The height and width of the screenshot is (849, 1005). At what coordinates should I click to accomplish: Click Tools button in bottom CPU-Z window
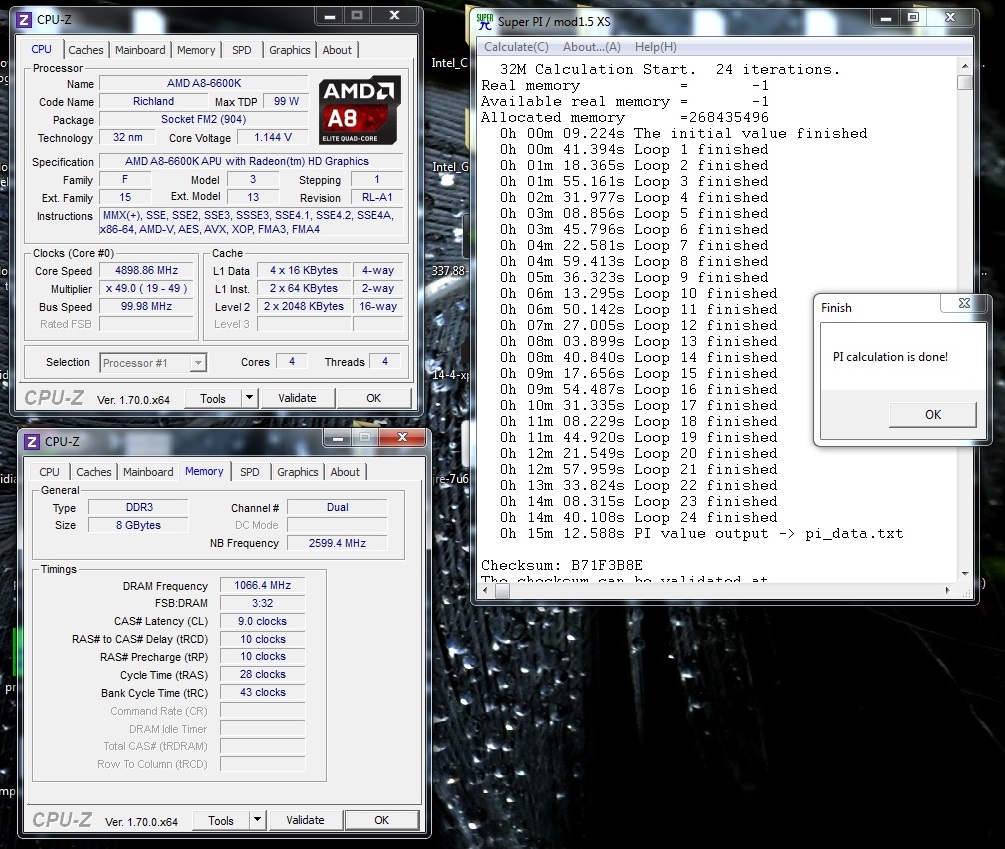click(x=220, y=820)
